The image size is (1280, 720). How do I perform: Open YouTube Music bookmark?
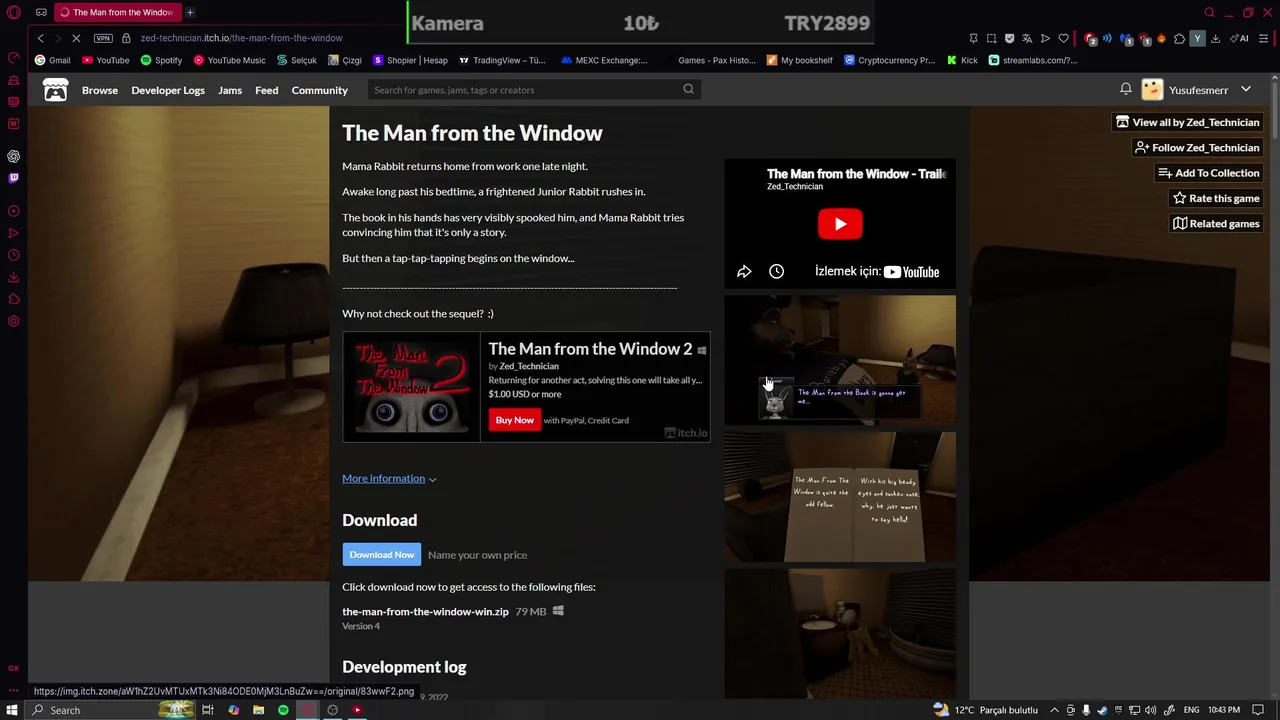tap(229, 60)
